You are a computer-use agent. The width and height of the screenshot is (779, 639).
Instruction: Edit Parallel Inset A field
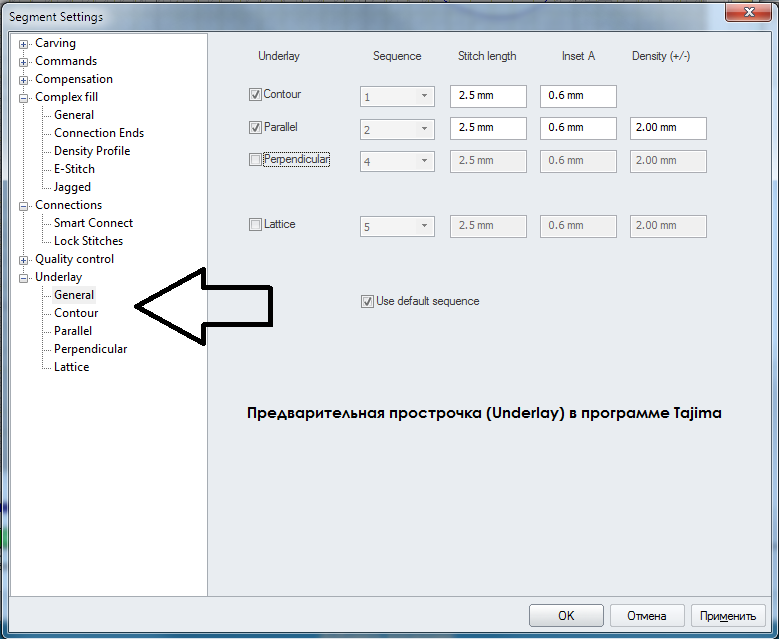[578, 128]
